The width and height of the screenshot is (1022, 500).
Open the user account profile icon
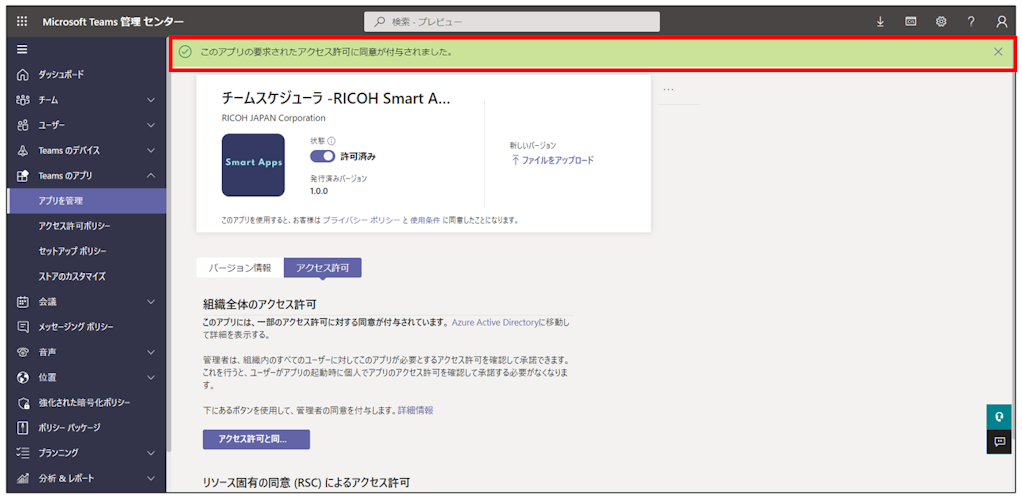coord(1002,22)
